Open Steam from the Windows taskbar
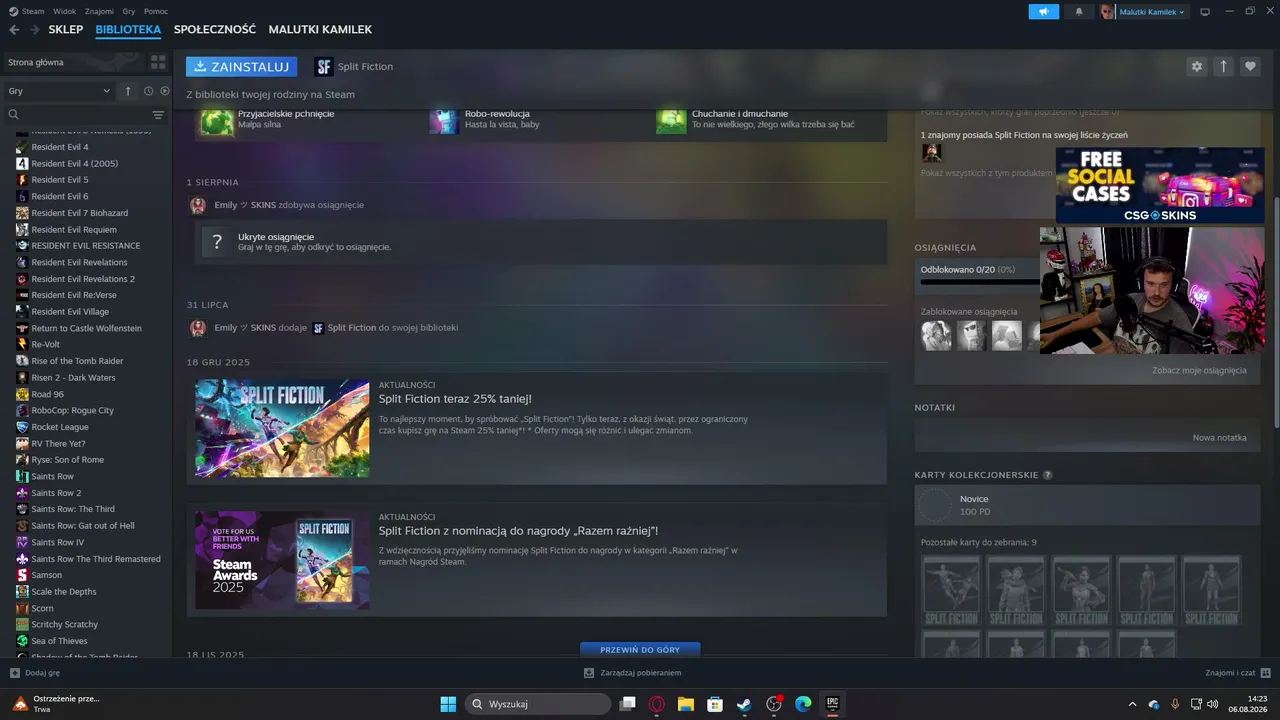1280x720 pixels. [744, 704]
